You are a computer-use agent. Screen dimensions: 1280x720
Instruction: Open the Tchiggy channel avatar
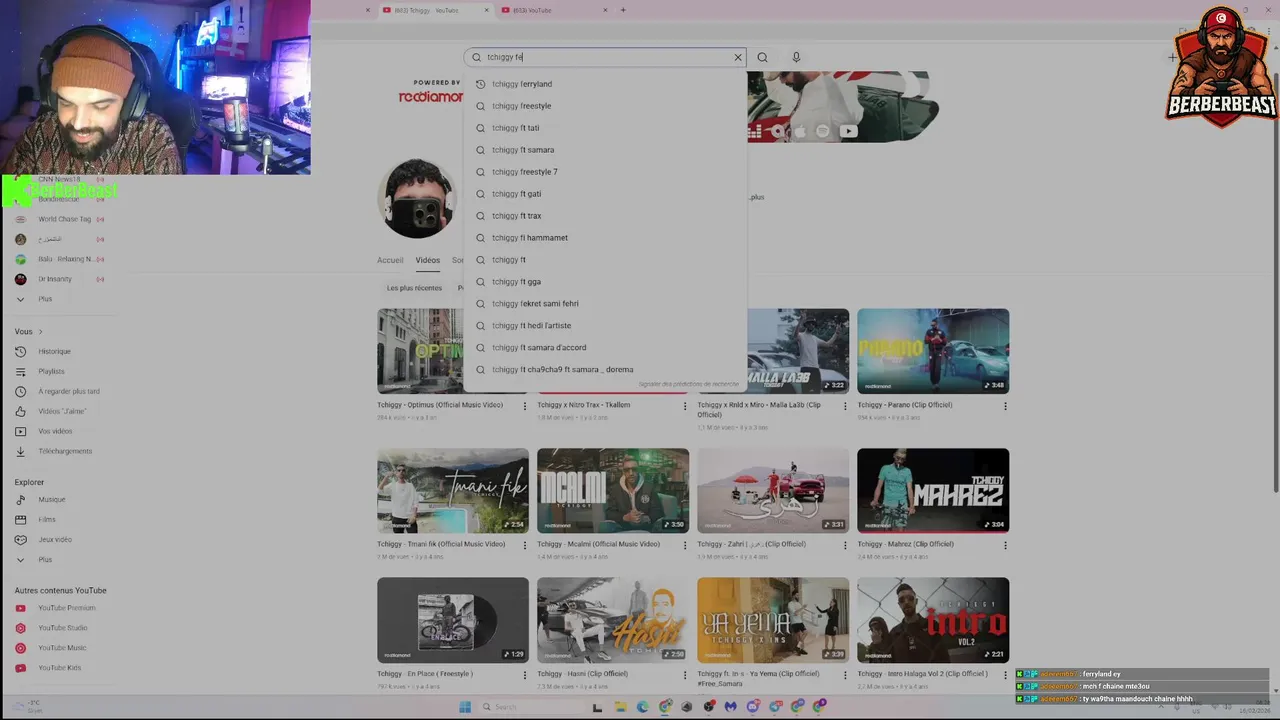pyautogui.click(x=417, y=198)
